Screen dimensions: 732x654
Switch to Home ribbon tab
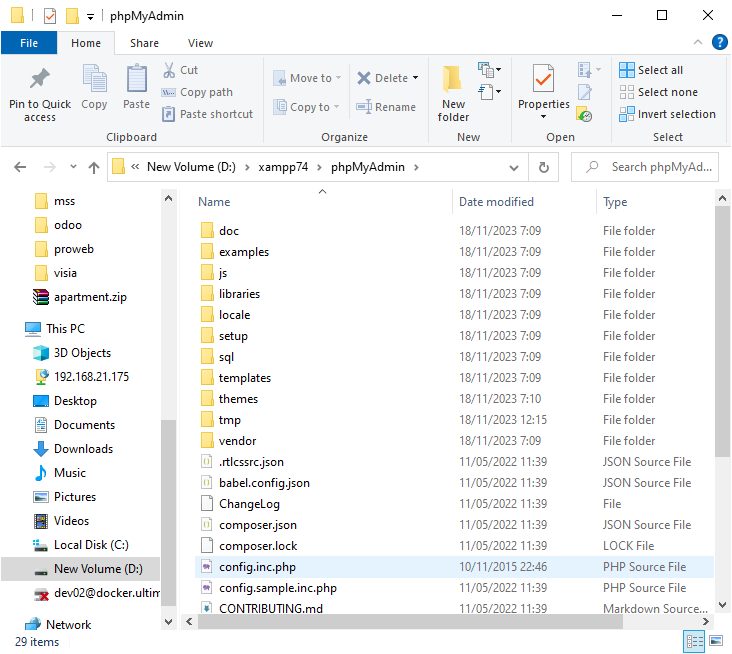point(86,43)
